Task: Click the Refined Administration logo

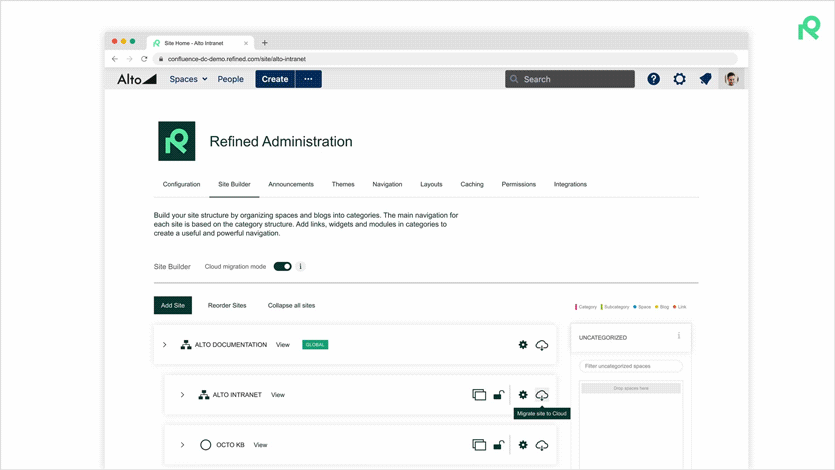Action: (177, 141)
